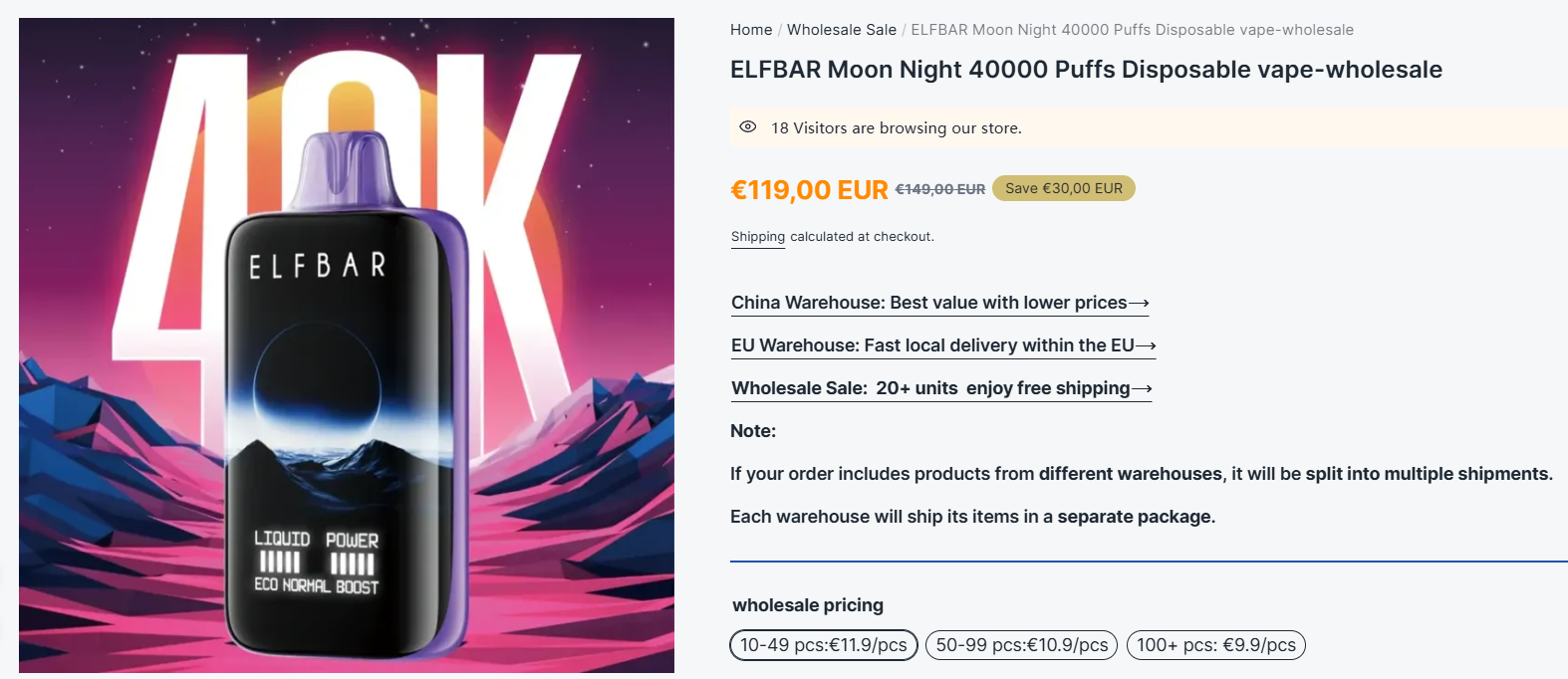The height and width of the screenshot is (679, 1568).
Task: Open Wholesale Sale 20+ units link
Action: (930, 388)
